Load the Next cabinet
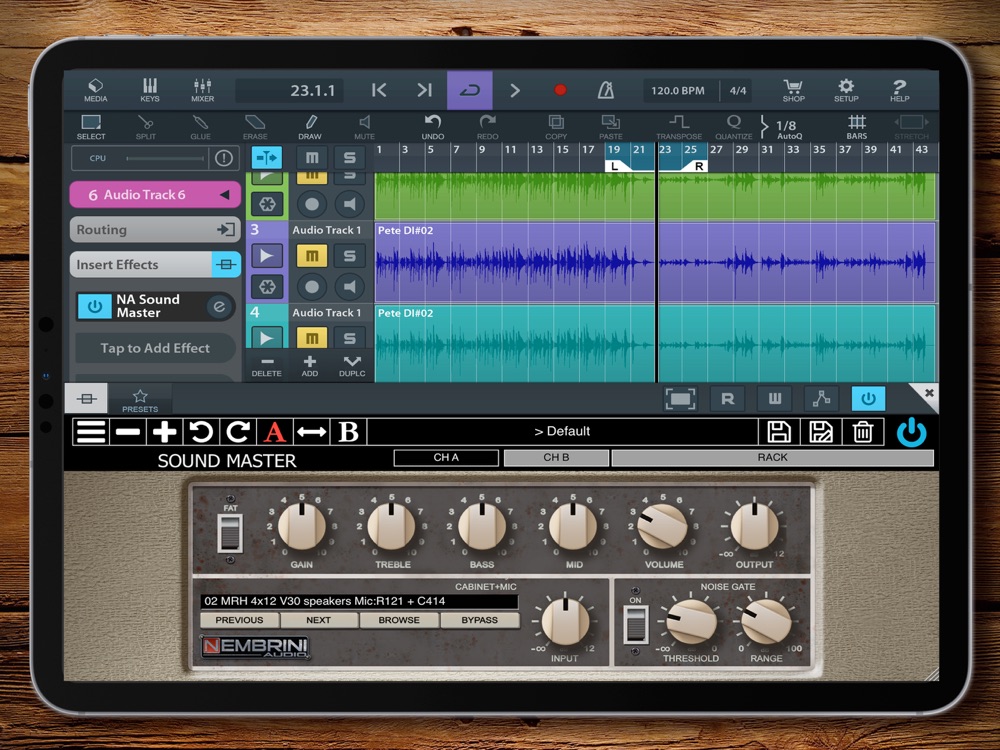The image size is (1000, 750). [318, 620]
